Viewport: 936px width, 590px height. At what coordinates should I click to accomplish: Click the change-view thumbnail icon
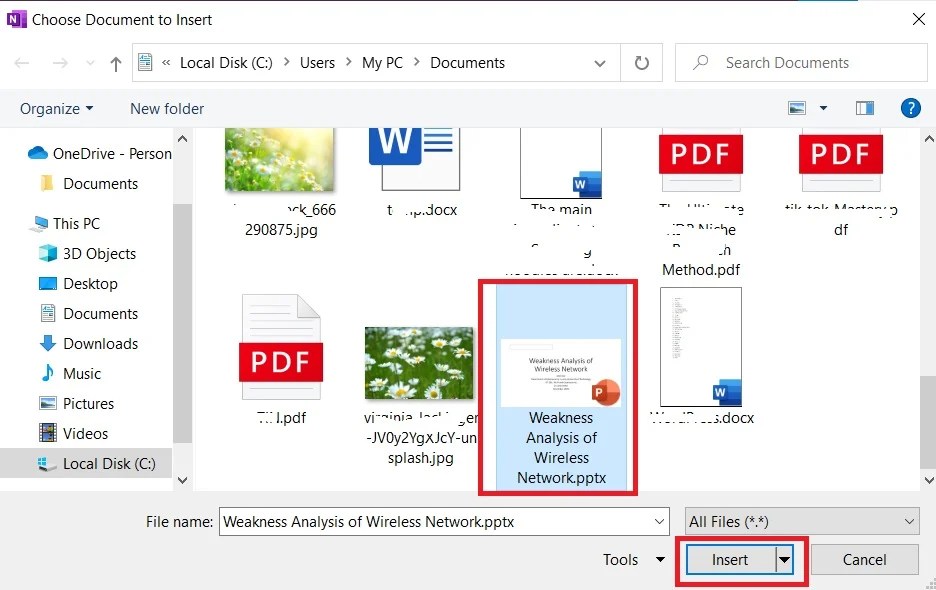pos(795,108)
